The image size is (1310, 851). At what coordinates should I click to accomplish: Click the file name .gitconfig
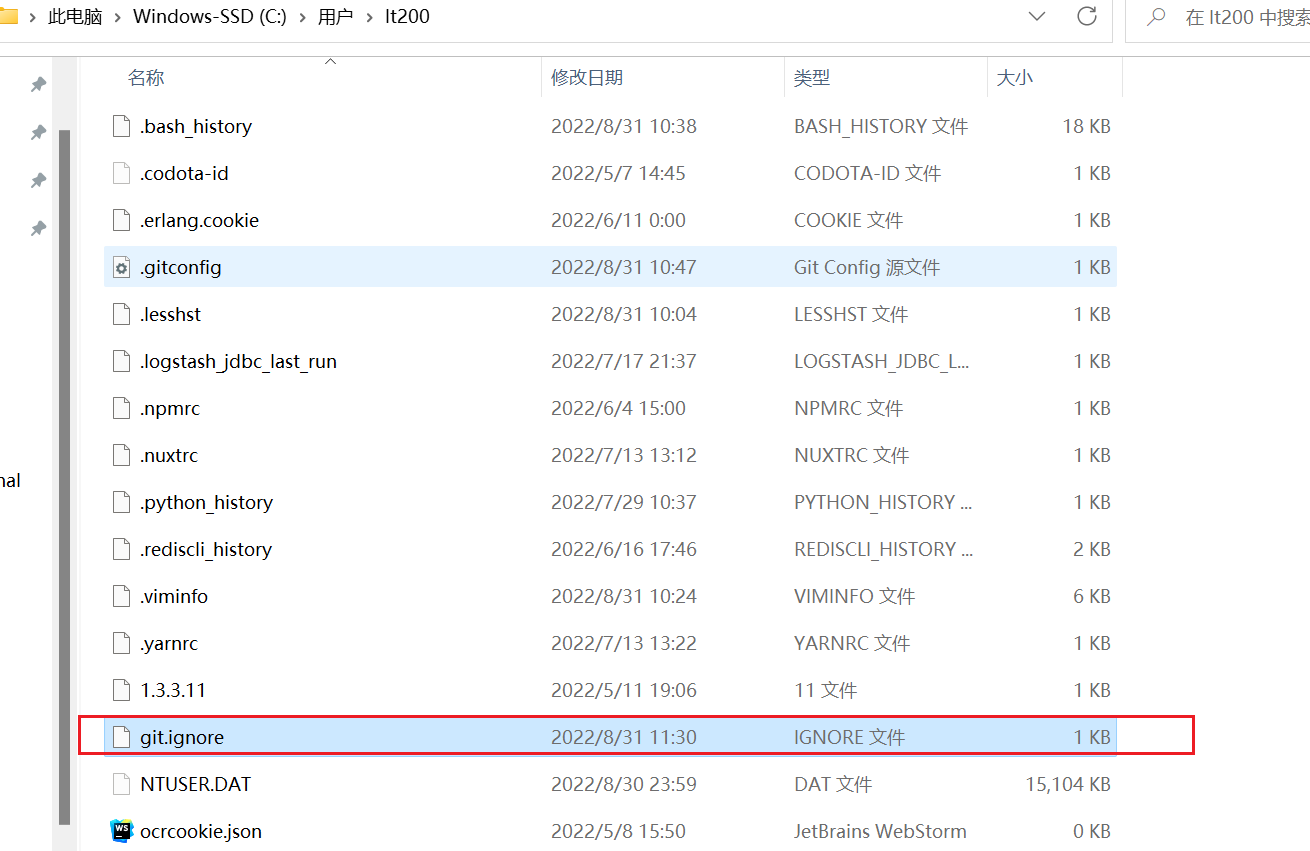pos(181,268)
